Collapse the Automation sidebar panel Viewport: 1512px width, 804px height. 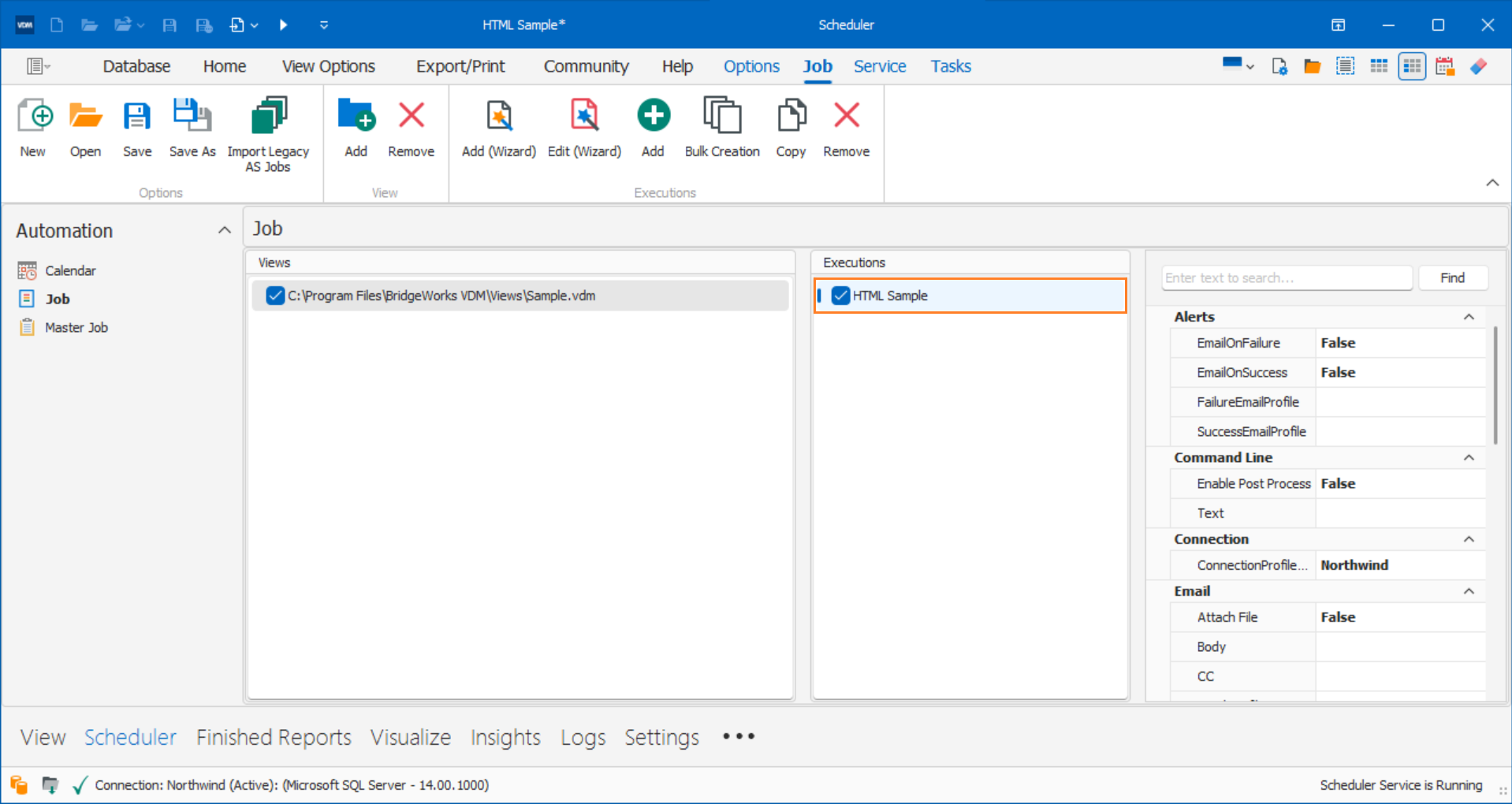(x=224, y=230)
